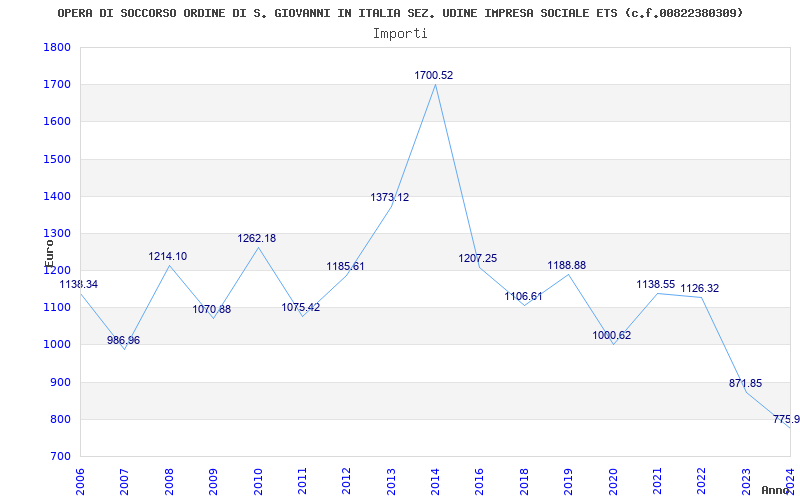Click the y-axis tick 800

(x=60, y=420)
